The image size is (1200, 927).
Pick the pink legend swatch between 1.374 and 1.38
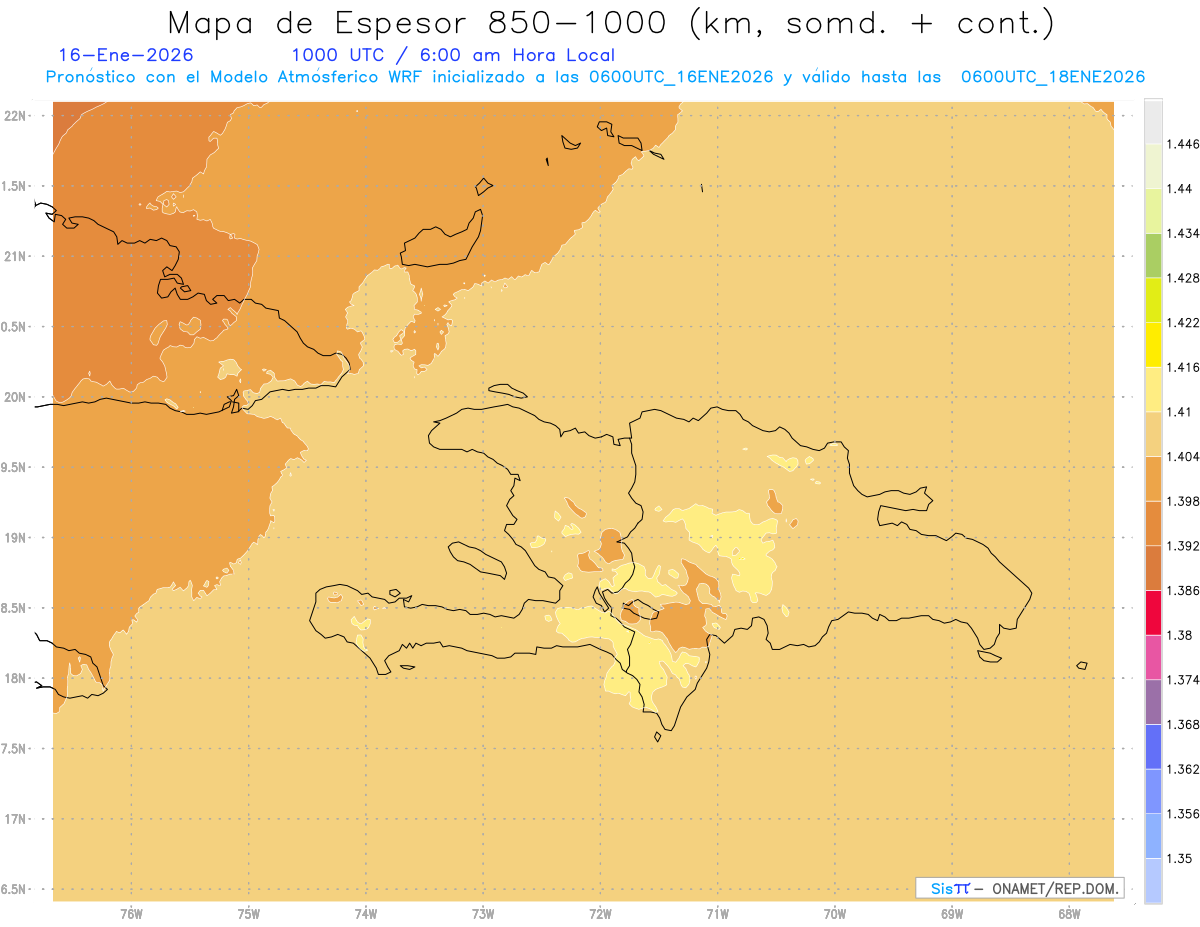[1153, 657]
